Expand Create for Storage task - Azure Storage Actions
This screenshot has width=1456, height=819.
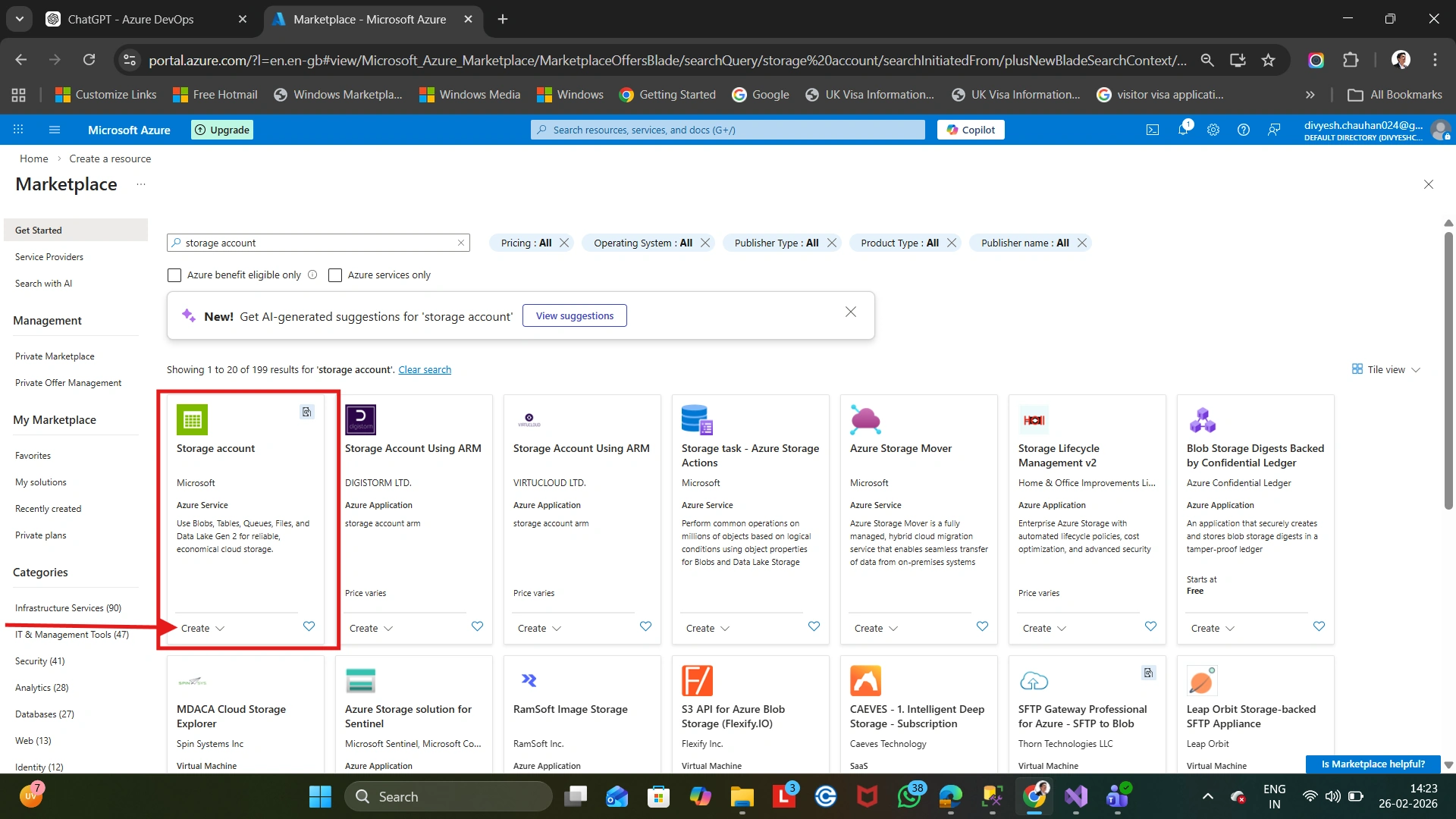pos(708,628)
